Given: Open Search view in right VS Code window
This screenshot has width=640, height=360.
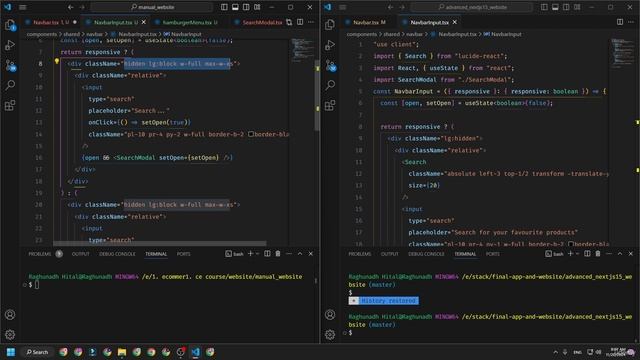Looking at the screenshot, I should click(330, 85).
